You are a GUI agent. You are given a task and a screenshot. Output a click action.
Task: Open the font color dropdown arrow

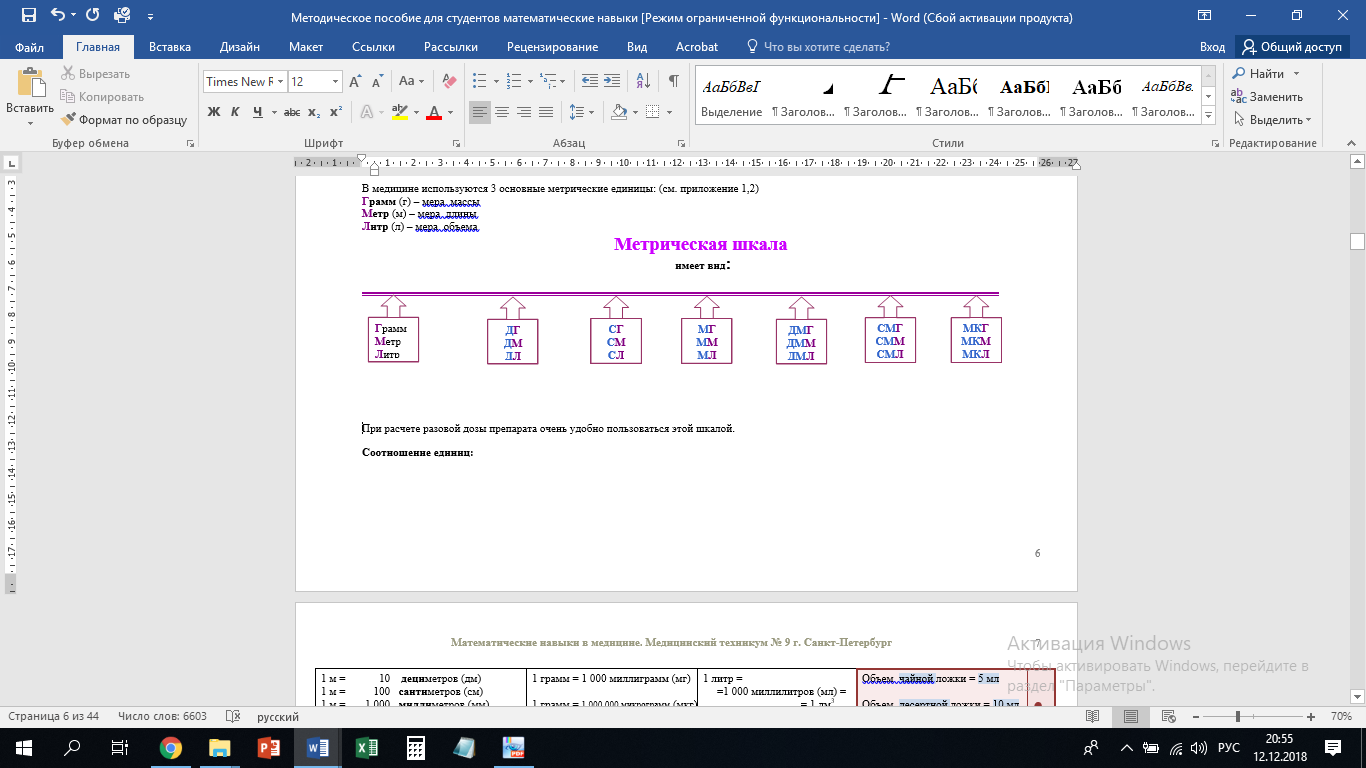pyautogui.click(x=450, y=112)
